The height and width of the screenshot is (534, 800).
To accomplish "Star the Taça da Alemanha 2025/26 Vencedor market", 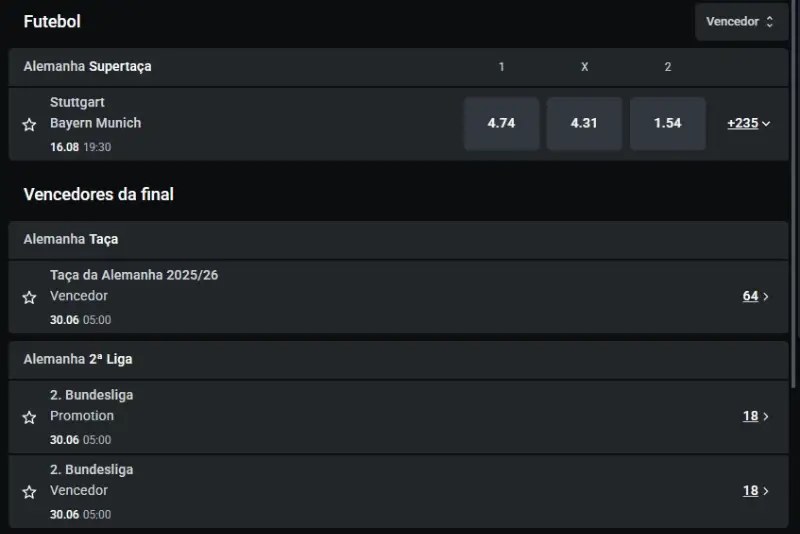I will pos(30,297).
